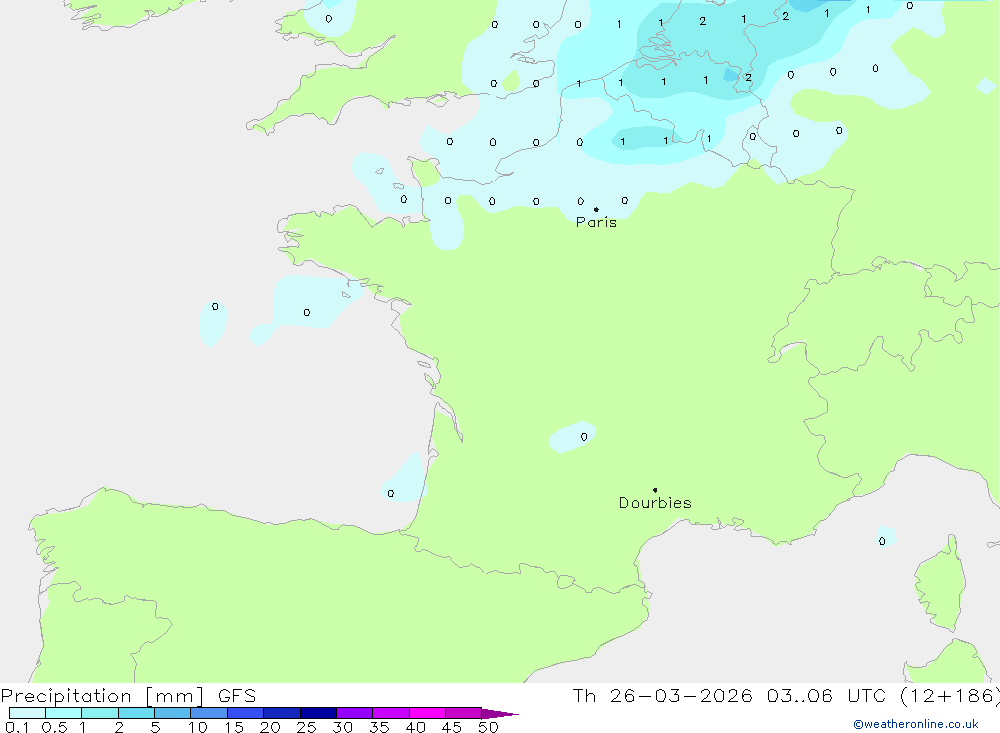Click the legend value label 45
The width and height of the screenshot is (1000, 733).
452,727
